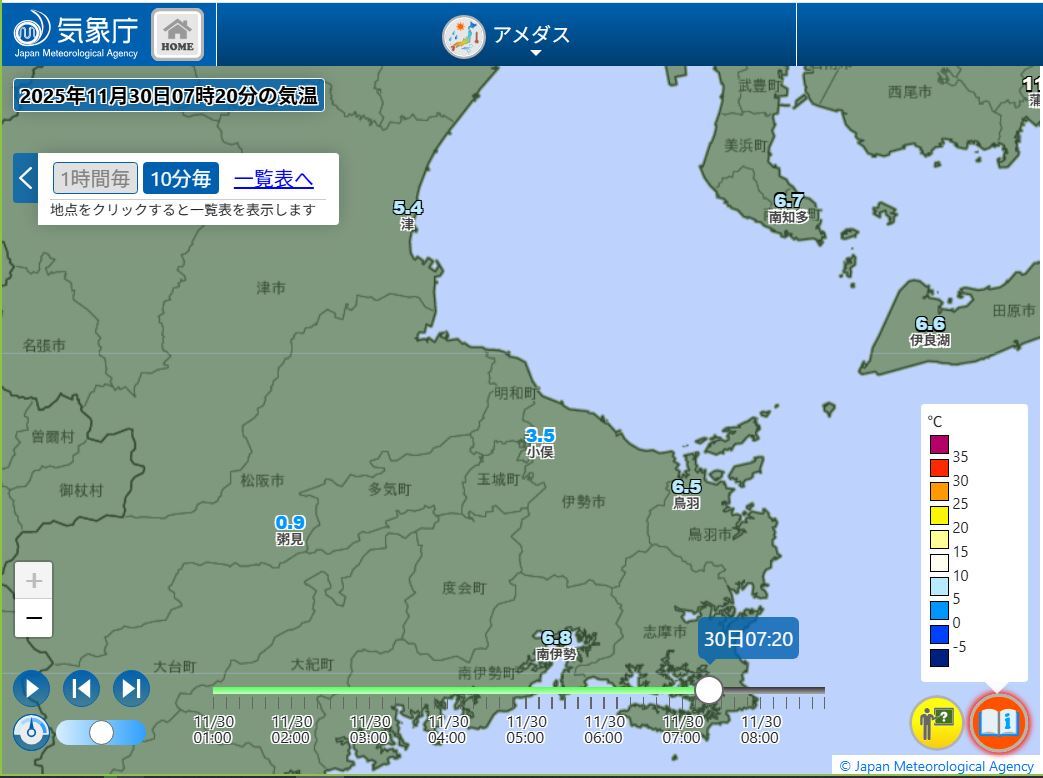Click the dropdown arrow under アメダス
Viewport: 1043px width, 778px height.
(535, 54)
